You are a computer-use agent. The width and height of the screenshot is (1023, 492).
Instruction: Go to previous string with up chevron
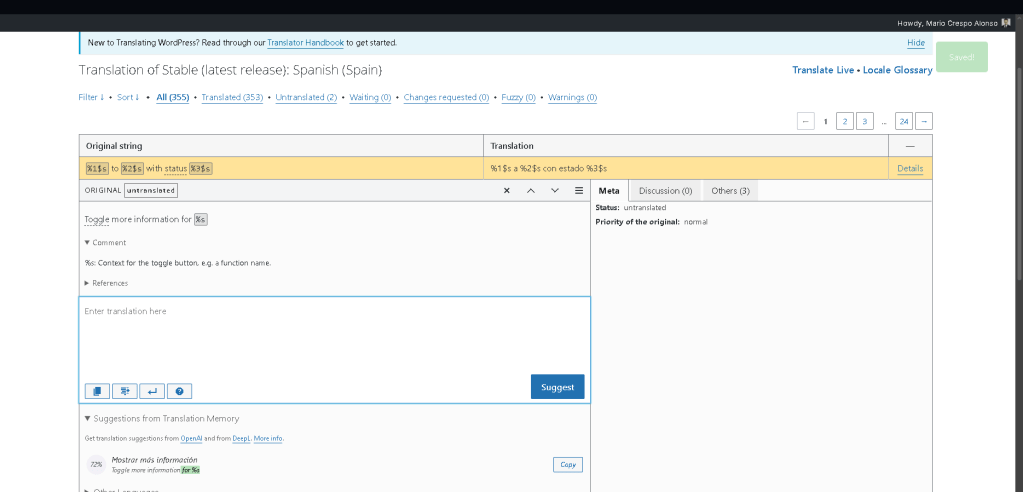pyautogui.click(x=530, y=190)
